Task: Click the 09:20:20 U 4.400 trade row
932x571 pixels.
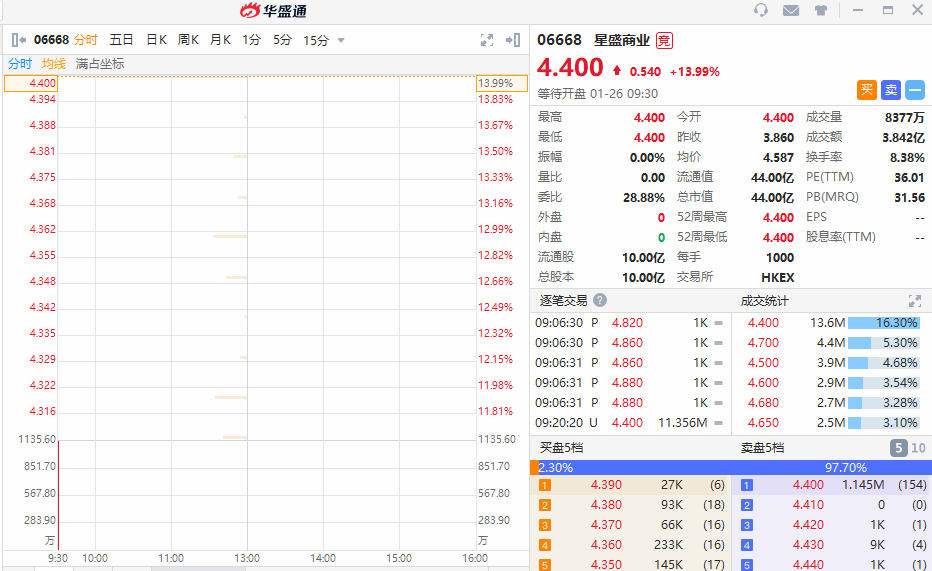Action: (629, 422)
